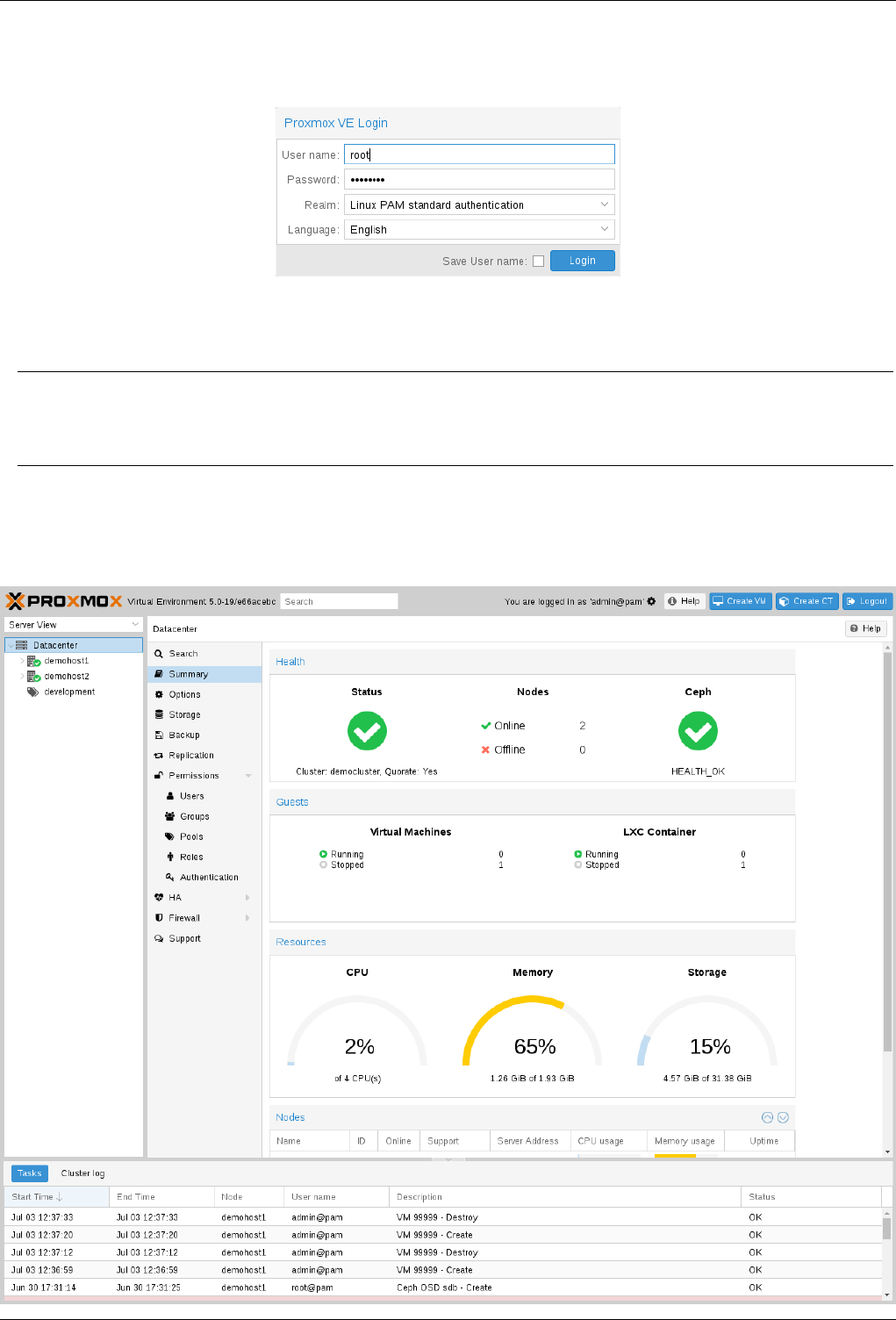Image resolution: width=896 pixels, height=1320 pixels.
Task: Switch to Cluster log tab
Action: (x=82, y=1173)
